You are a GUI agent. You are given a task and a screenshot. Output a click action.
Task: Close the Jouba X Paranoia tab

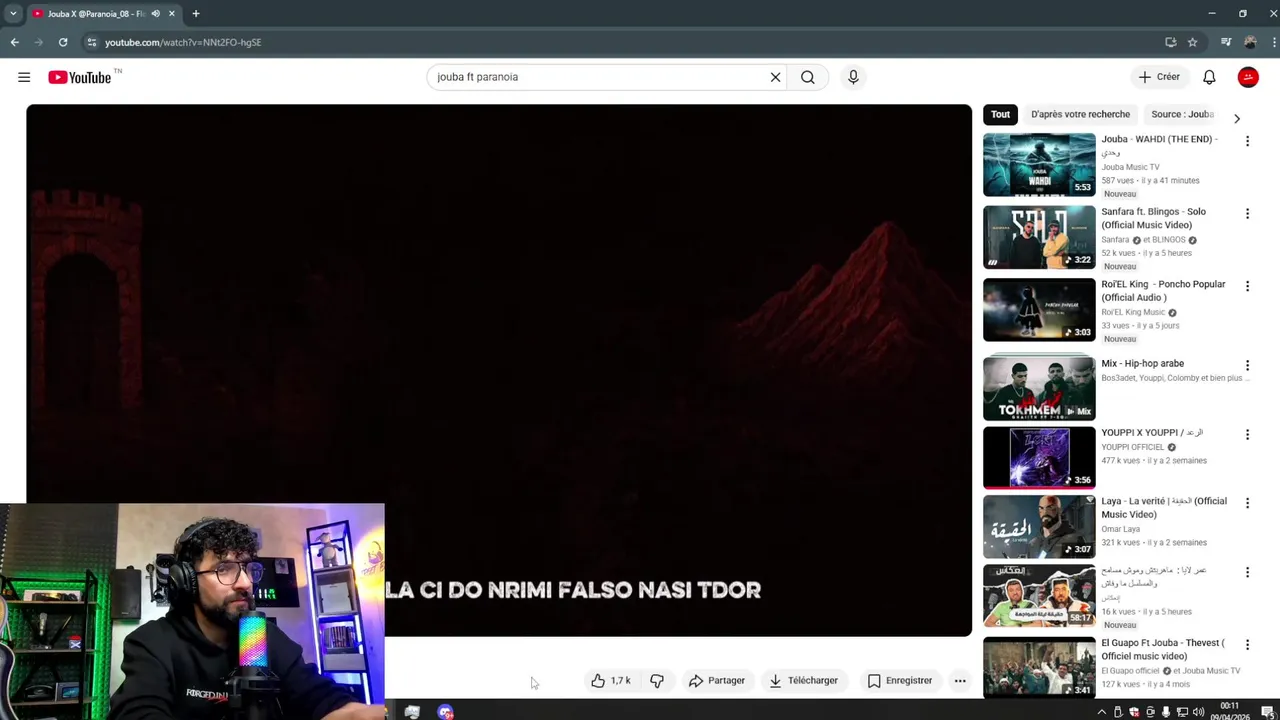point(172,14)
